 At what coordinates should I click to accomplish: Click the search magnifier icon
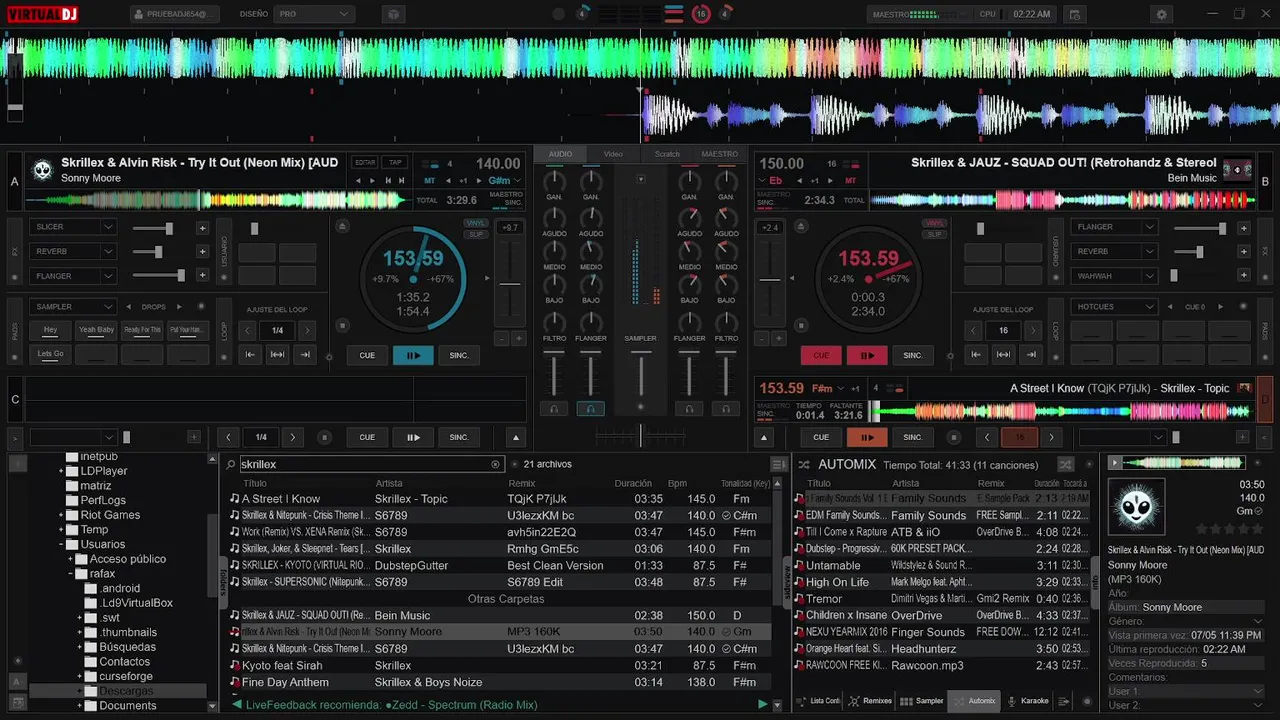tap(231, 464)
